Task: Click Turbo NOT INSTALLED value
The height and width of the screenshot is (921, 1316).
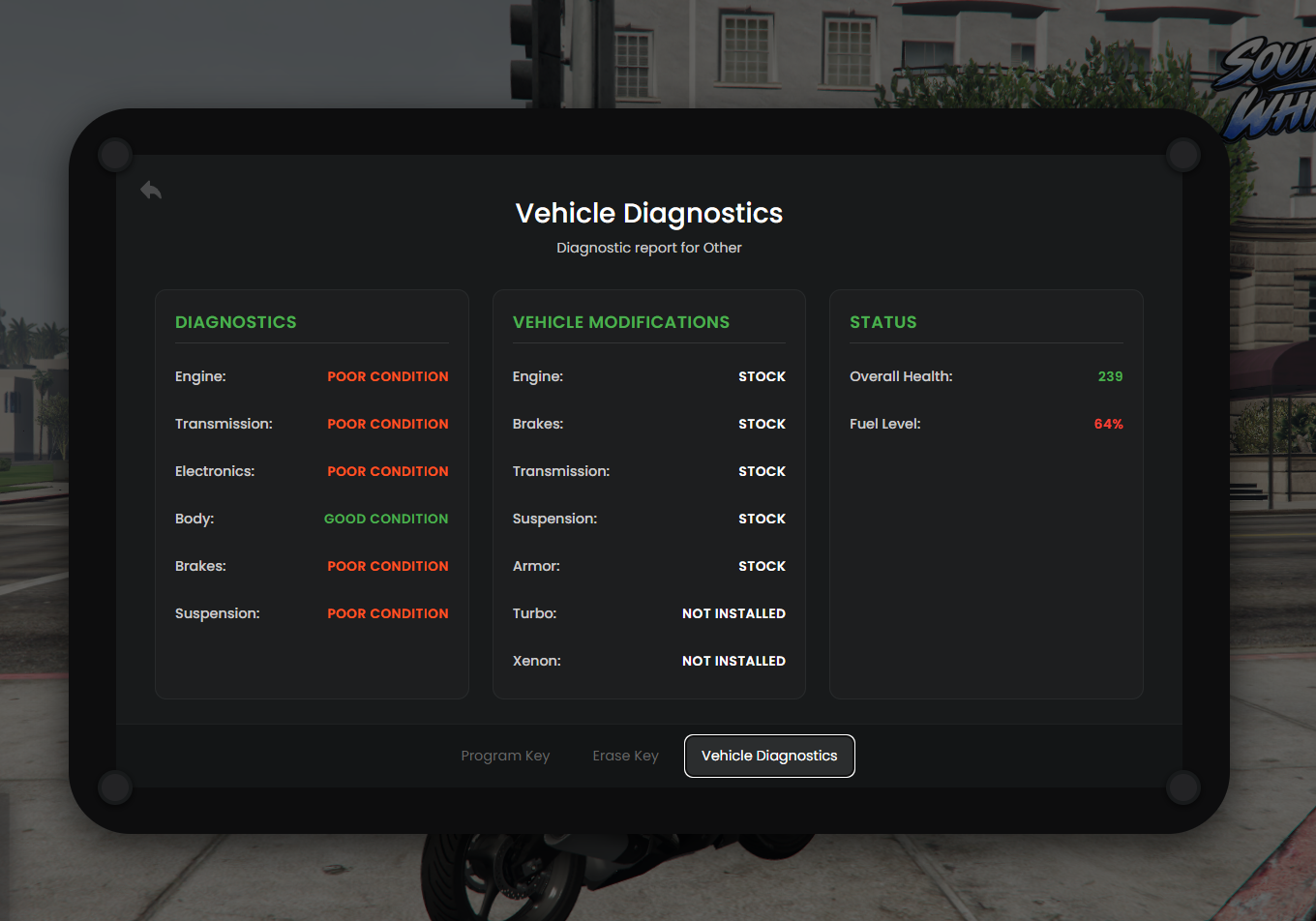Action: tap(733, 613)
